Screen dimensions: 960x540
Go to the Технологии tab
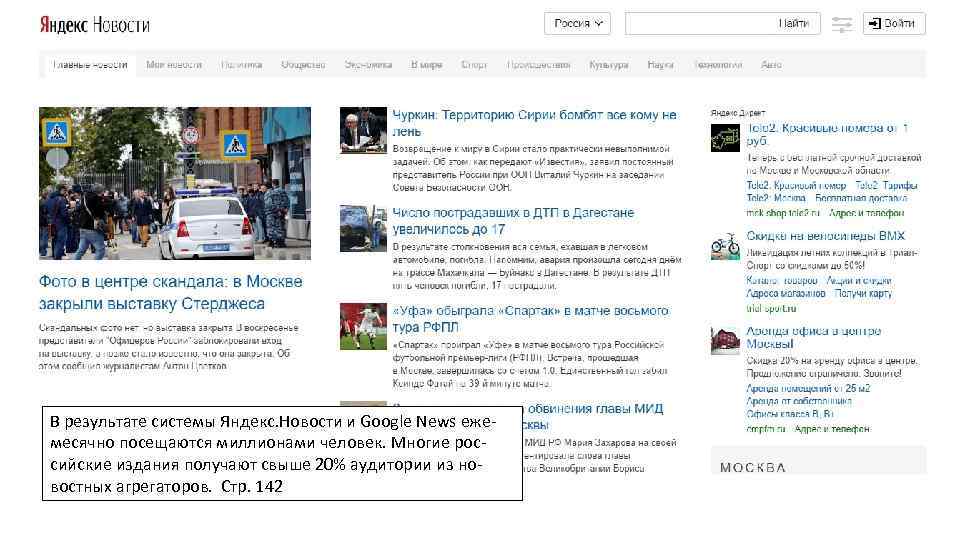point(718,65)
